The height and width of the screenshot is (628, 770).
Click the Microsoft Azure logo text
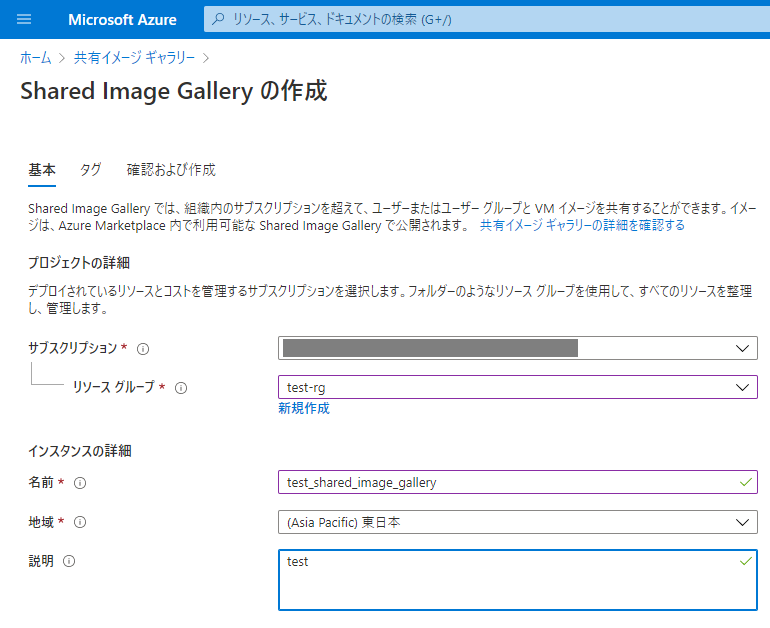[122, 20]
